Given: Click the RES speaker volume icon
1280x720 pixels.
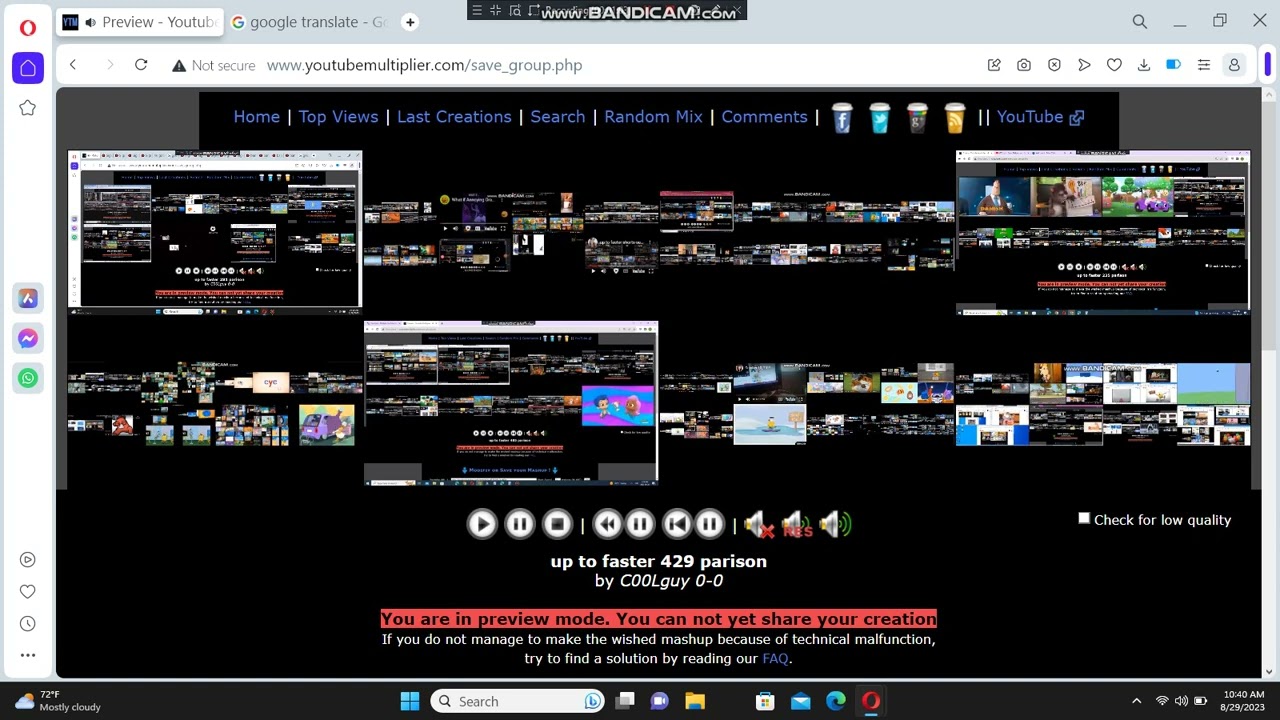Looking at the screenshot, I should point(796,524).
